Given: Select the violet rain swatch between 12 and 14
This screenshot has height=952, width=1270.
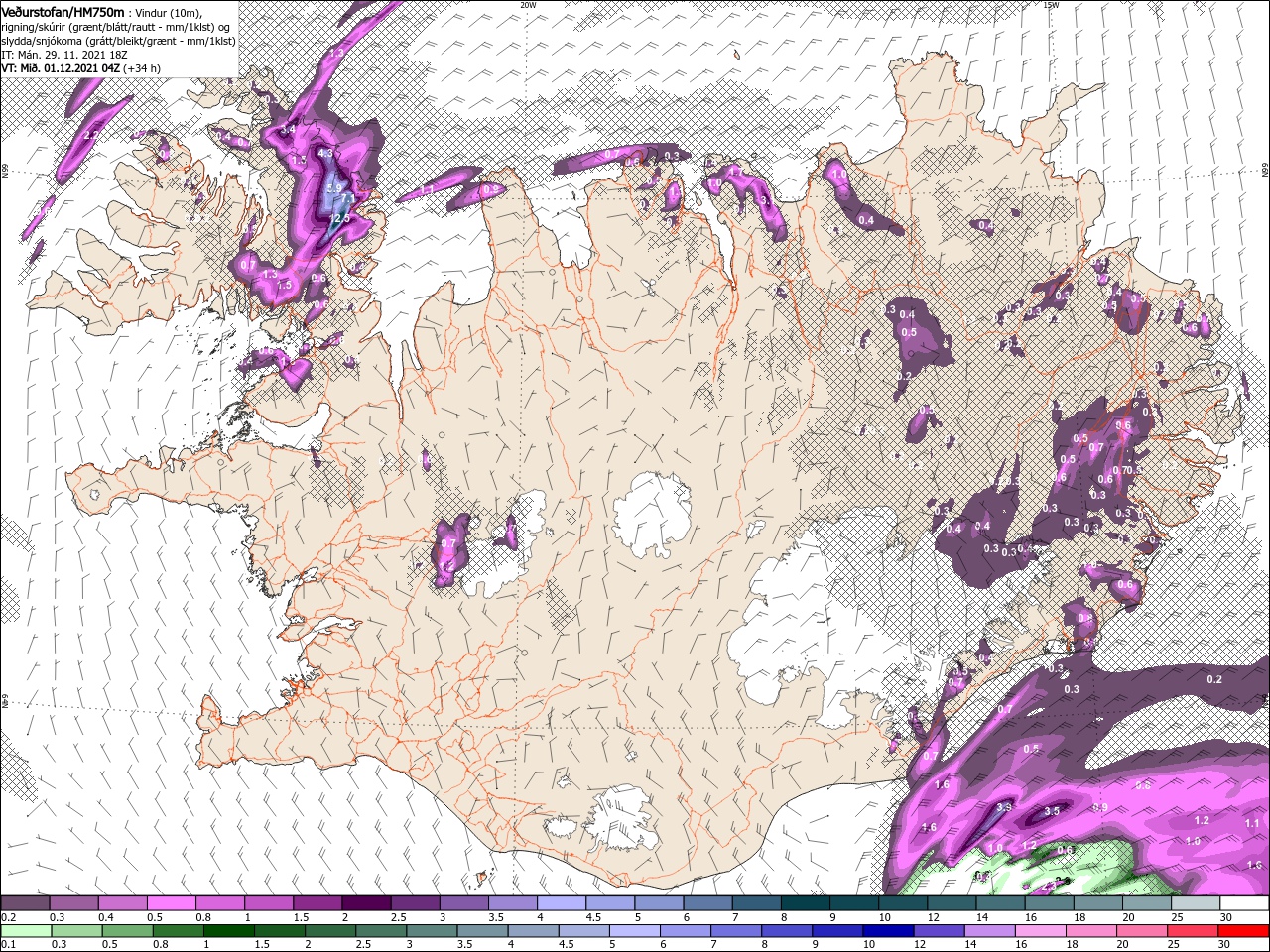Looking at the screenshot, I should pyautogui.click(x=939, y=931).
